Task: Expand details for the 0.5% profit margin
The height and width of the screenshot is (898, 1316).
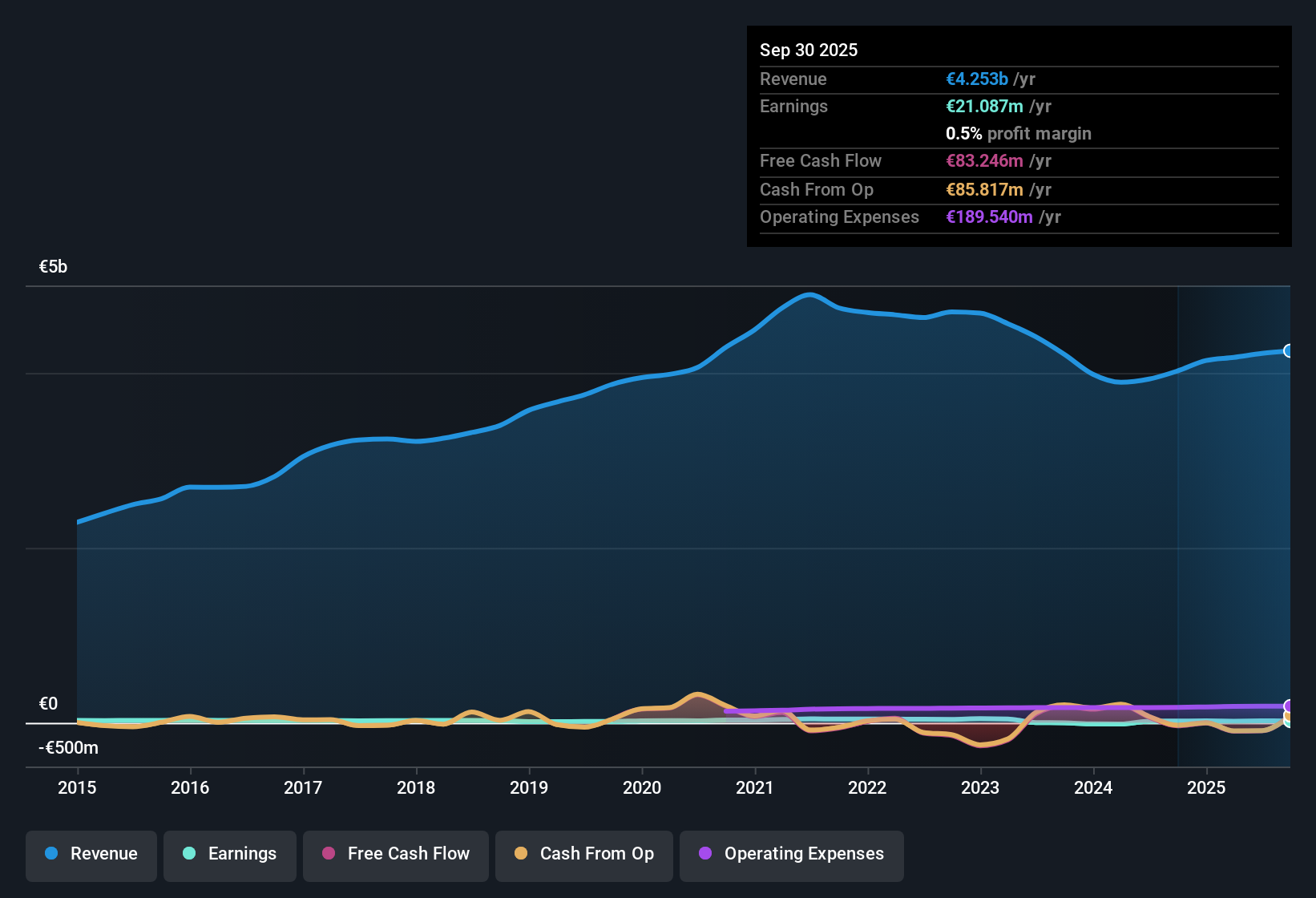Action: pyautogui.click(x=1018, y=134)
